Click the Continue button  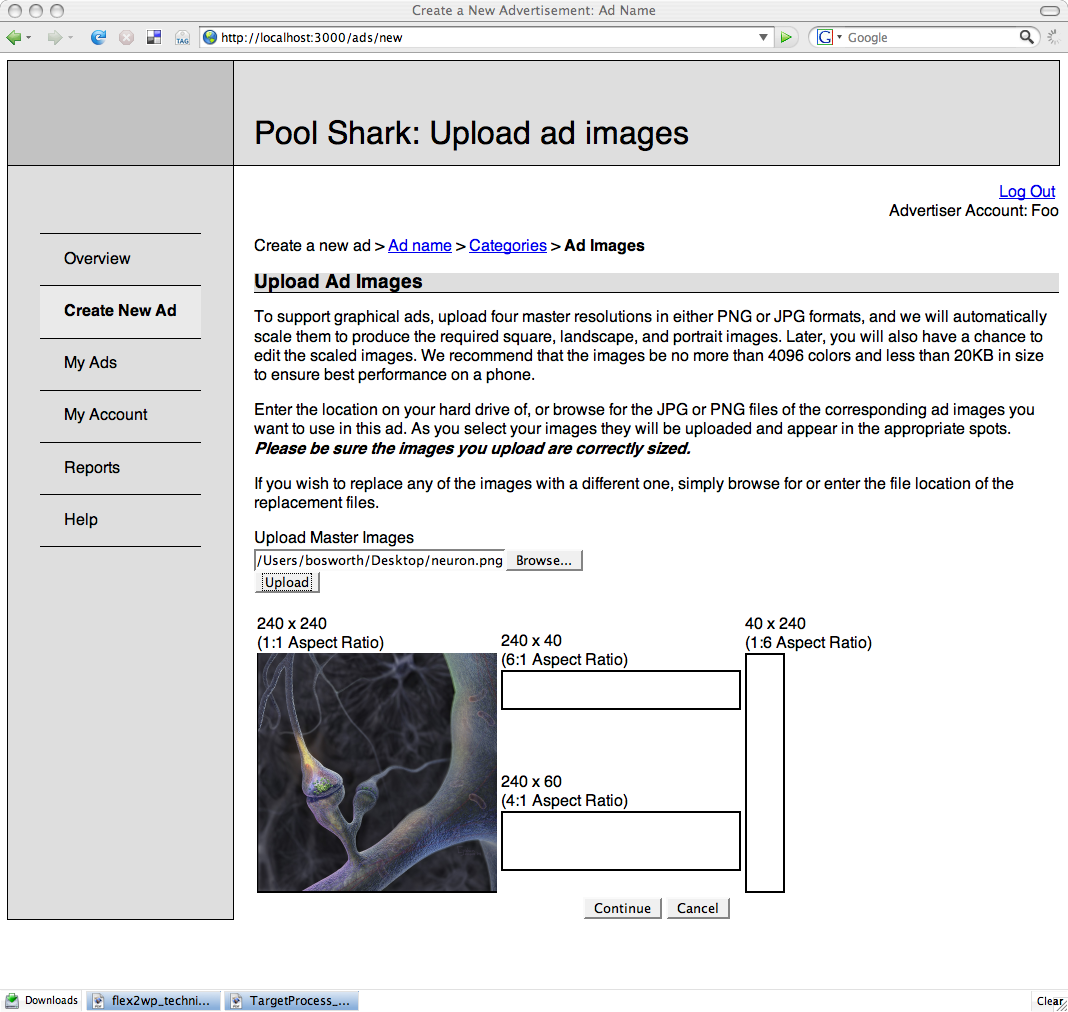point(623,908)
